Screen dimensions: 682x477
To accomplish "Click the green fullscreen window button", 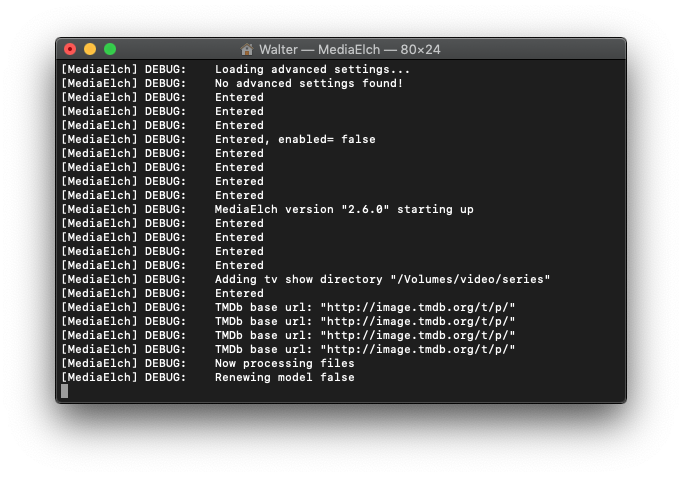I will point(110,49).
